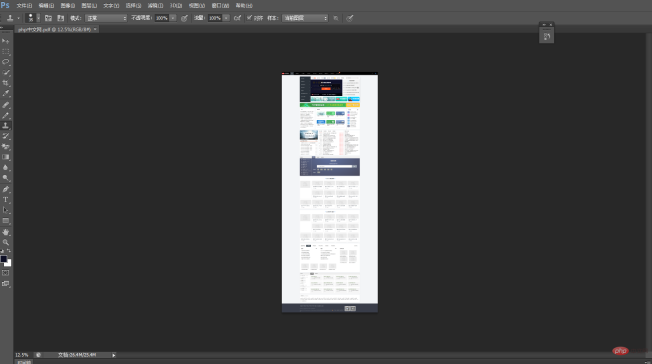The height and width of the screenshot is (364, 652).
Task: Expand the opacity percentage slider arrow
Action: (x=173, y=18)
